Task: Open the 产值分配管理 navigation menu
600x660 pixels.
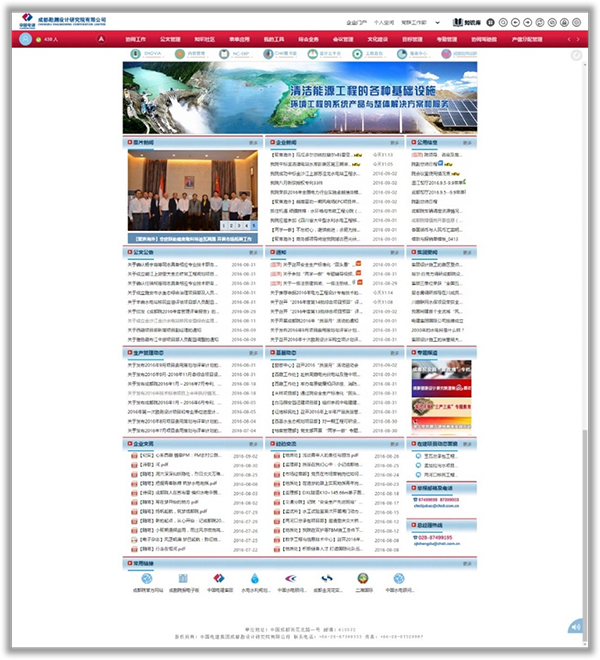Action: click(x=527, y=39)
